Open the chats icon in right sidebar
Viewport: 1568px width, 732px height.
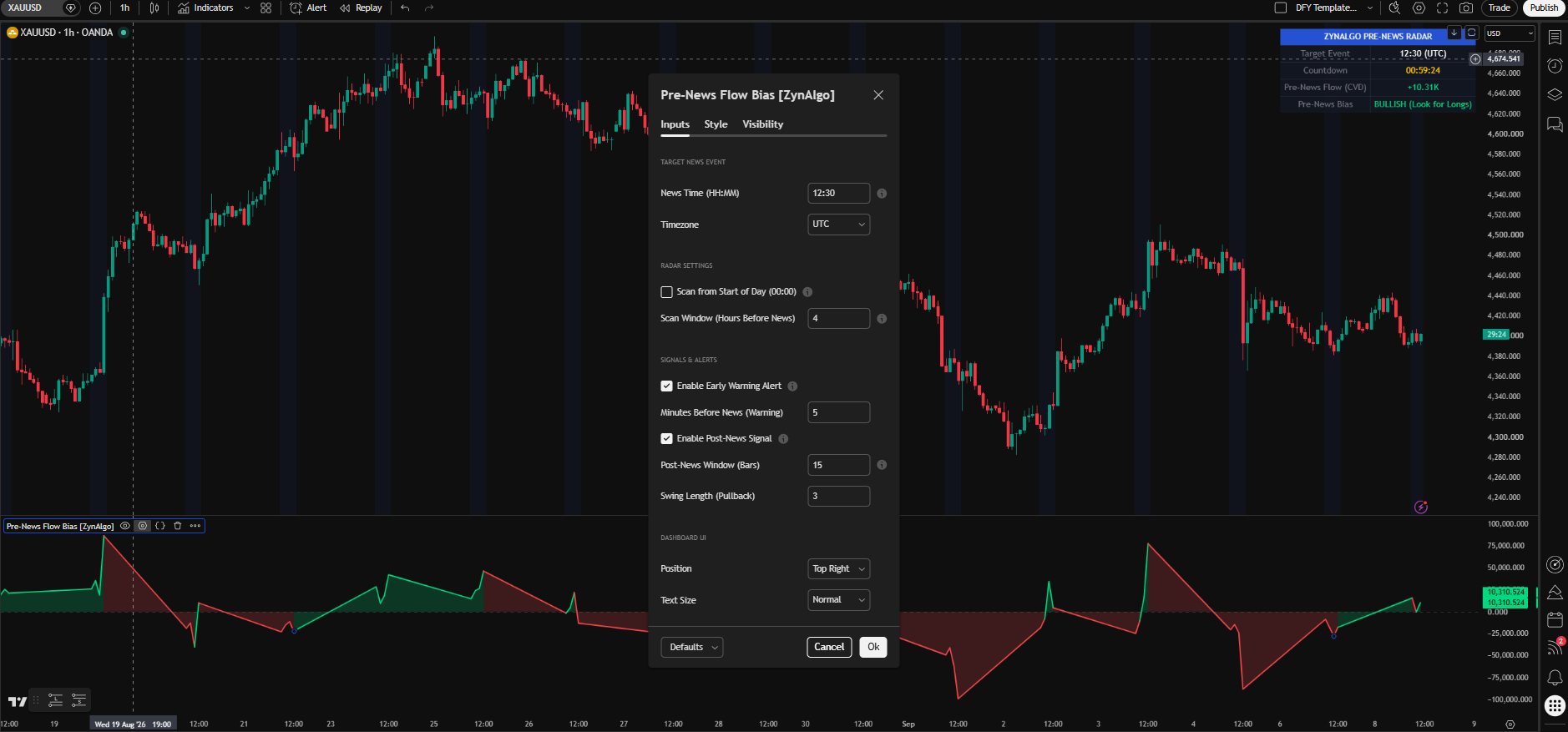(x=1555, y=124)
